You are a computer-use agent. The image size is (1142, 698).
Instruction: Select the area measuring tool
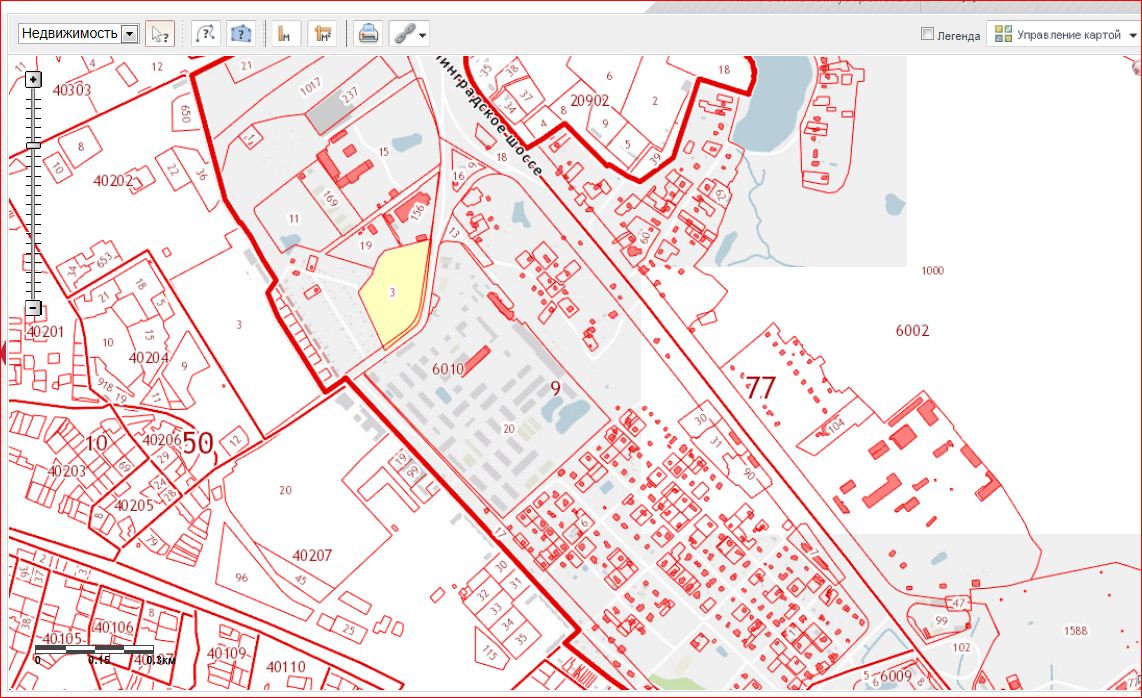click(x=321, y=34)
